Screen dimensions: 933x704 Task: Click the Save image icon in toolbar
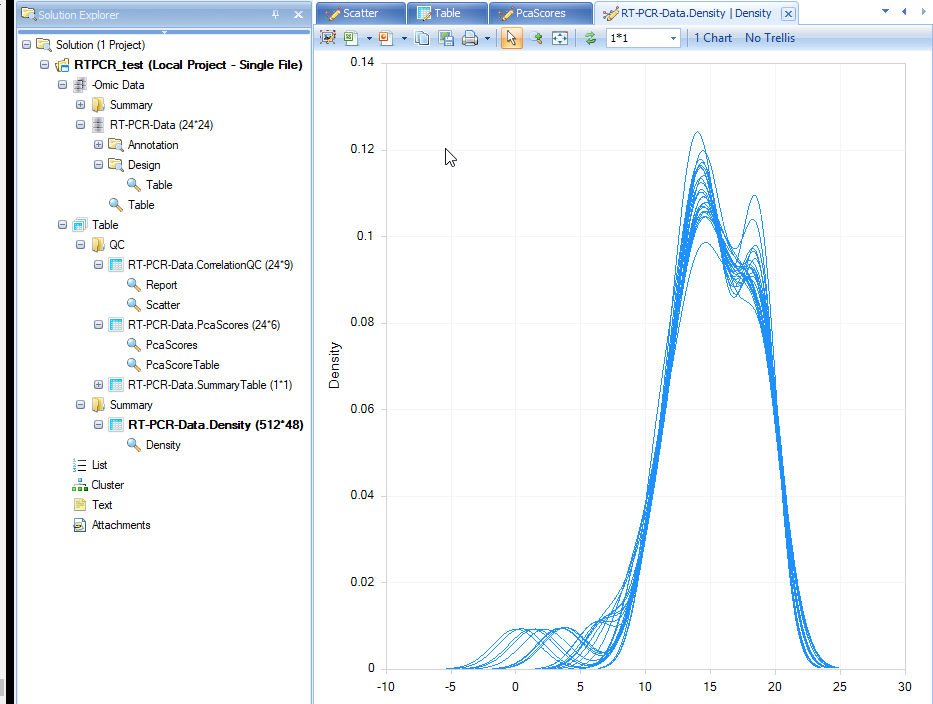(x=446, y=38)
